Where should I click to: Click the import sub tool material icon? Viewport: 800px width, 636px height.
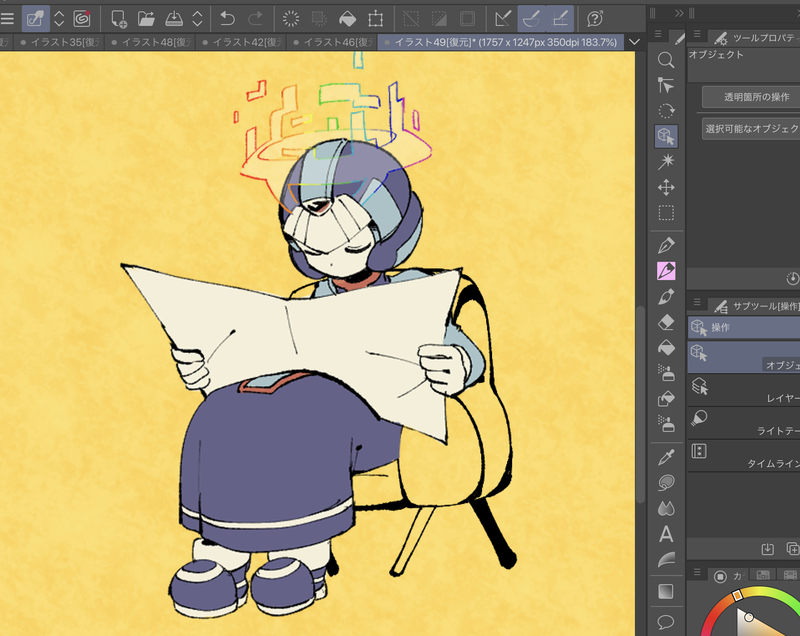(767, 549)
